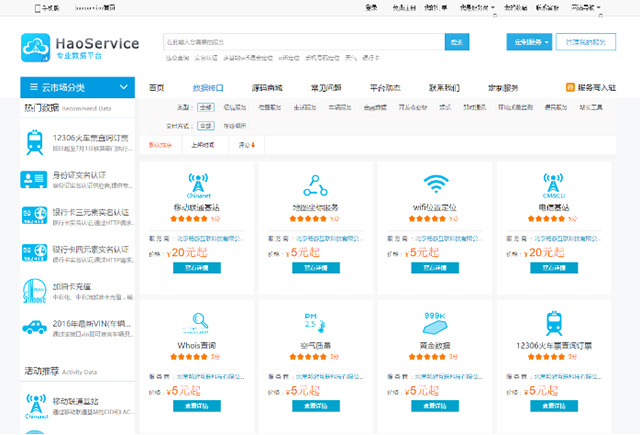This screenshot has width=640, height=435.
Task: Click the blue search button
Action: coord(458,42)
